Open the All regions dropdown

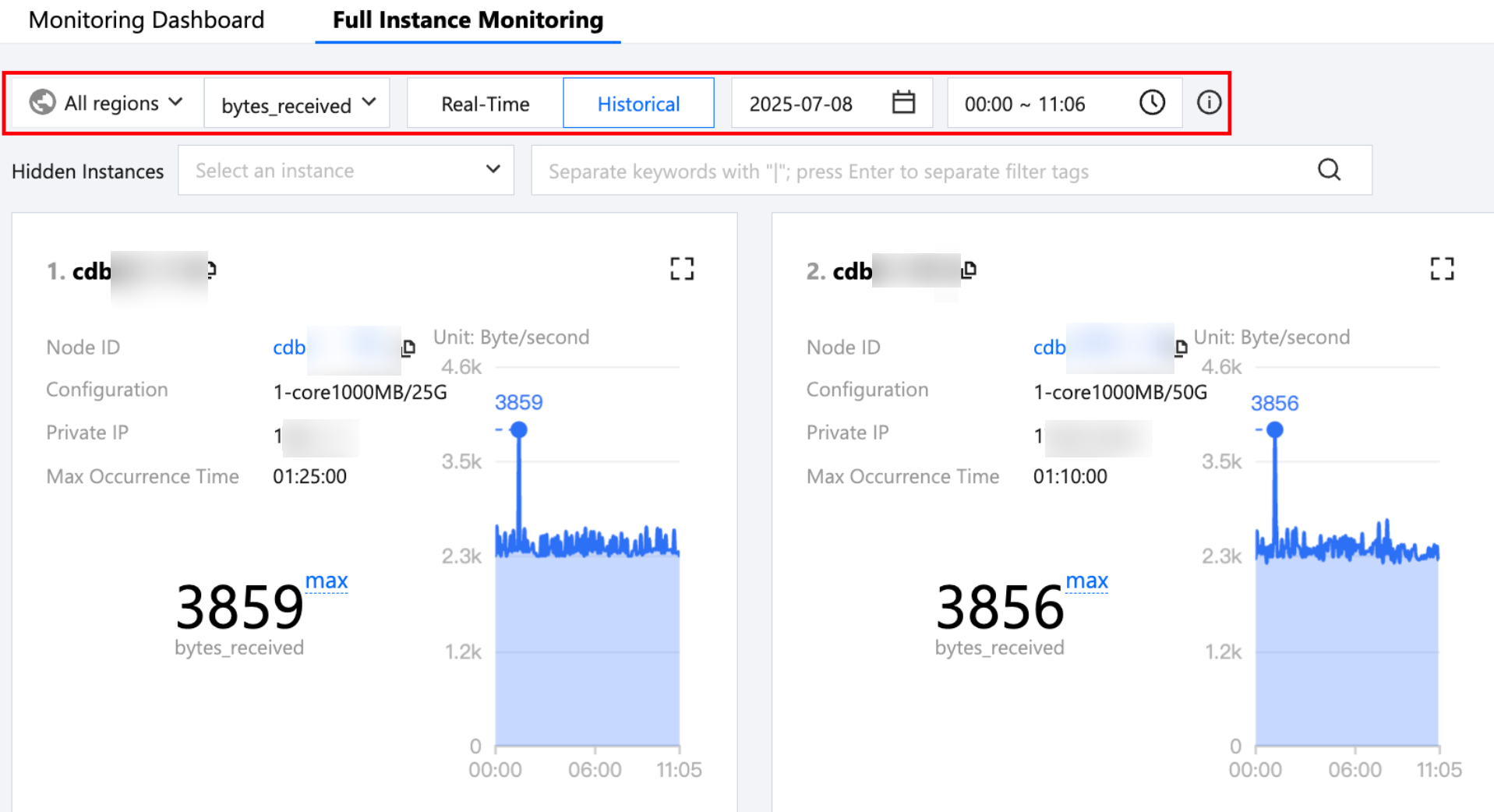click(107, 103)
